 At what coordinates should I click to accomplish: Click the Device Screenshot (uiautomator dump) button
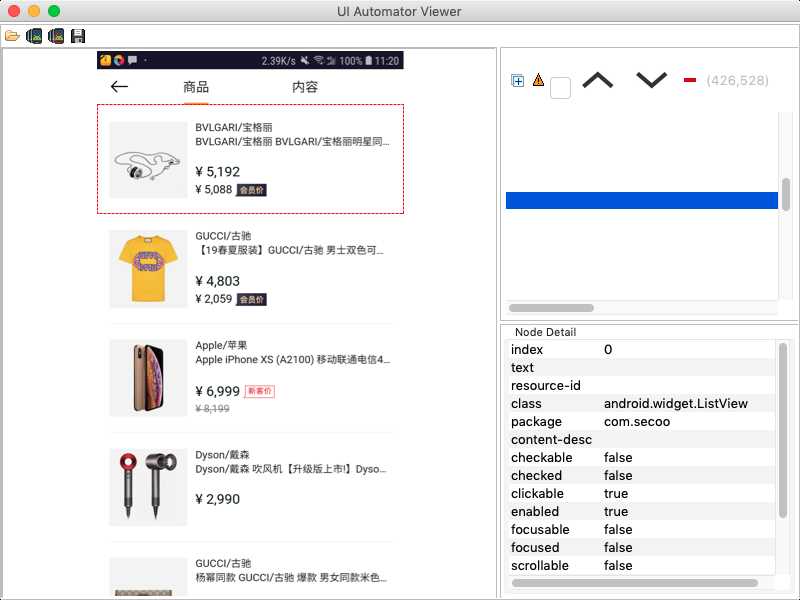(34, 36)
